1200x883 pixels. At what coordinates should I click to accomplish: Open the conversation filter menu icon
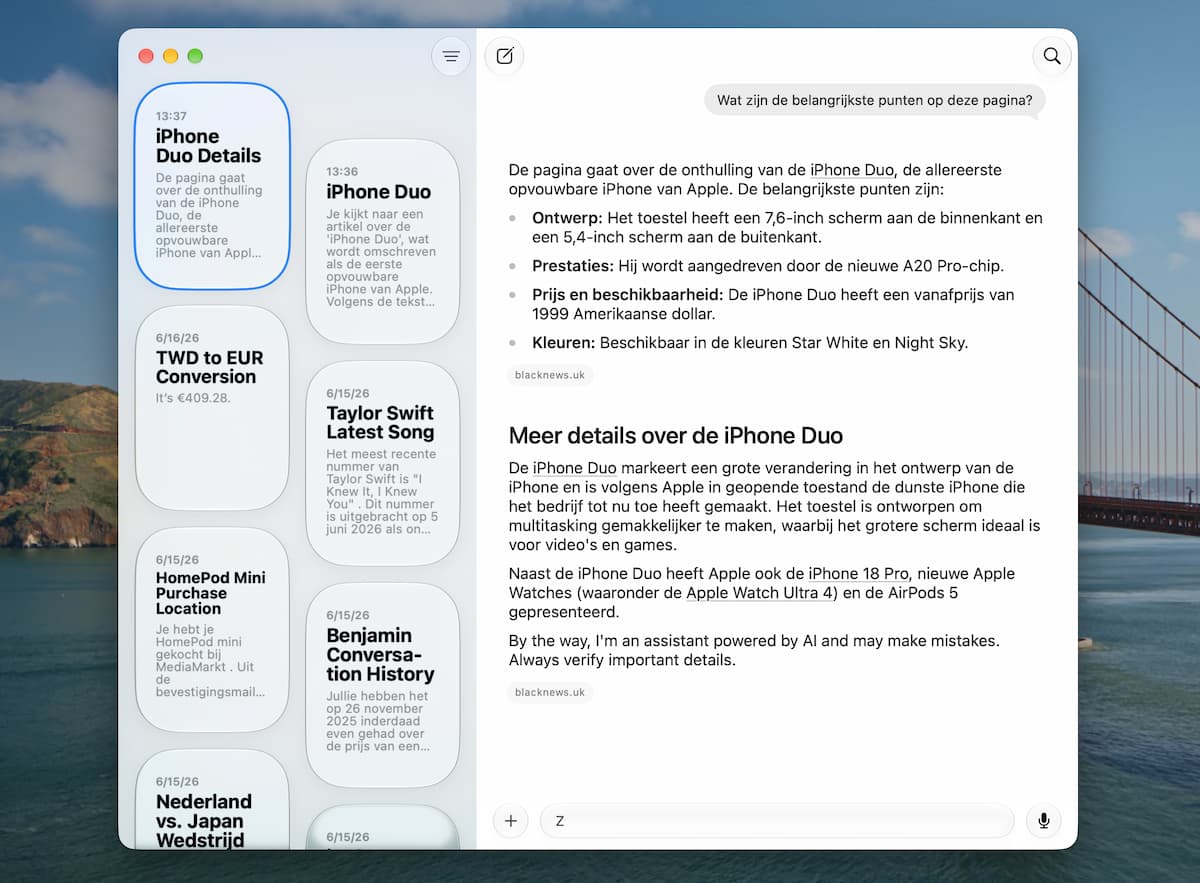[x=451, y=56]
